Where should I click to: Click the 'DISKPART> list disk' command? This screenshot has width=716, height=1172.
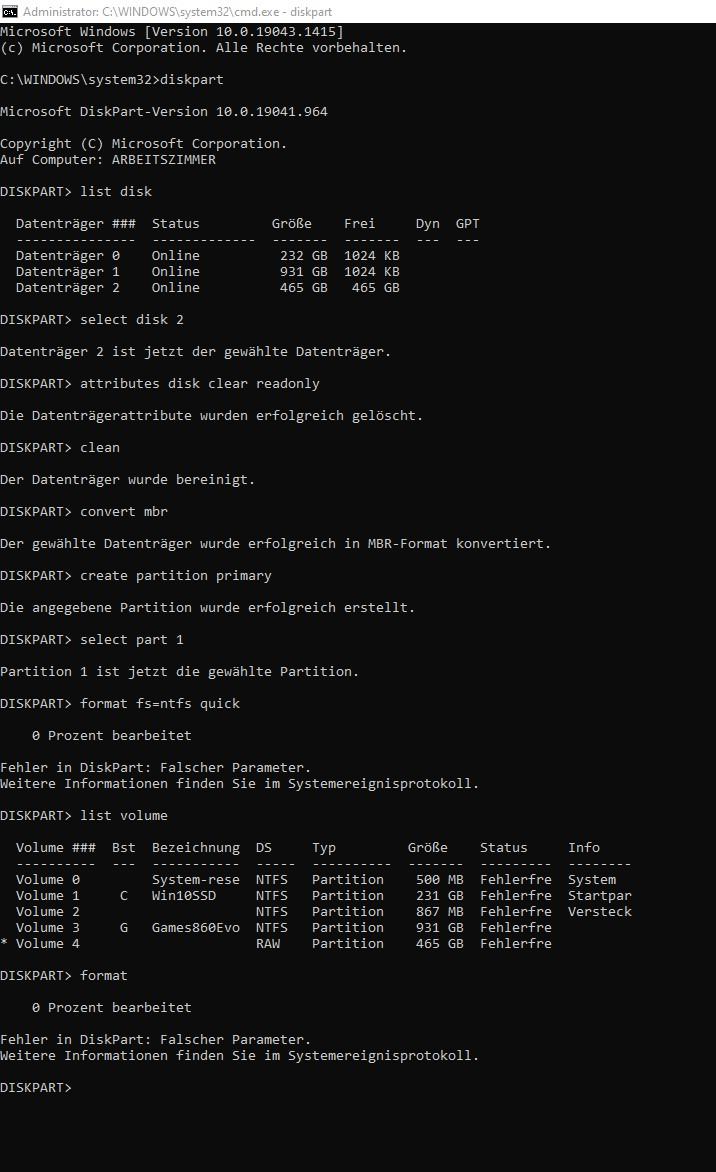(76, 191)
